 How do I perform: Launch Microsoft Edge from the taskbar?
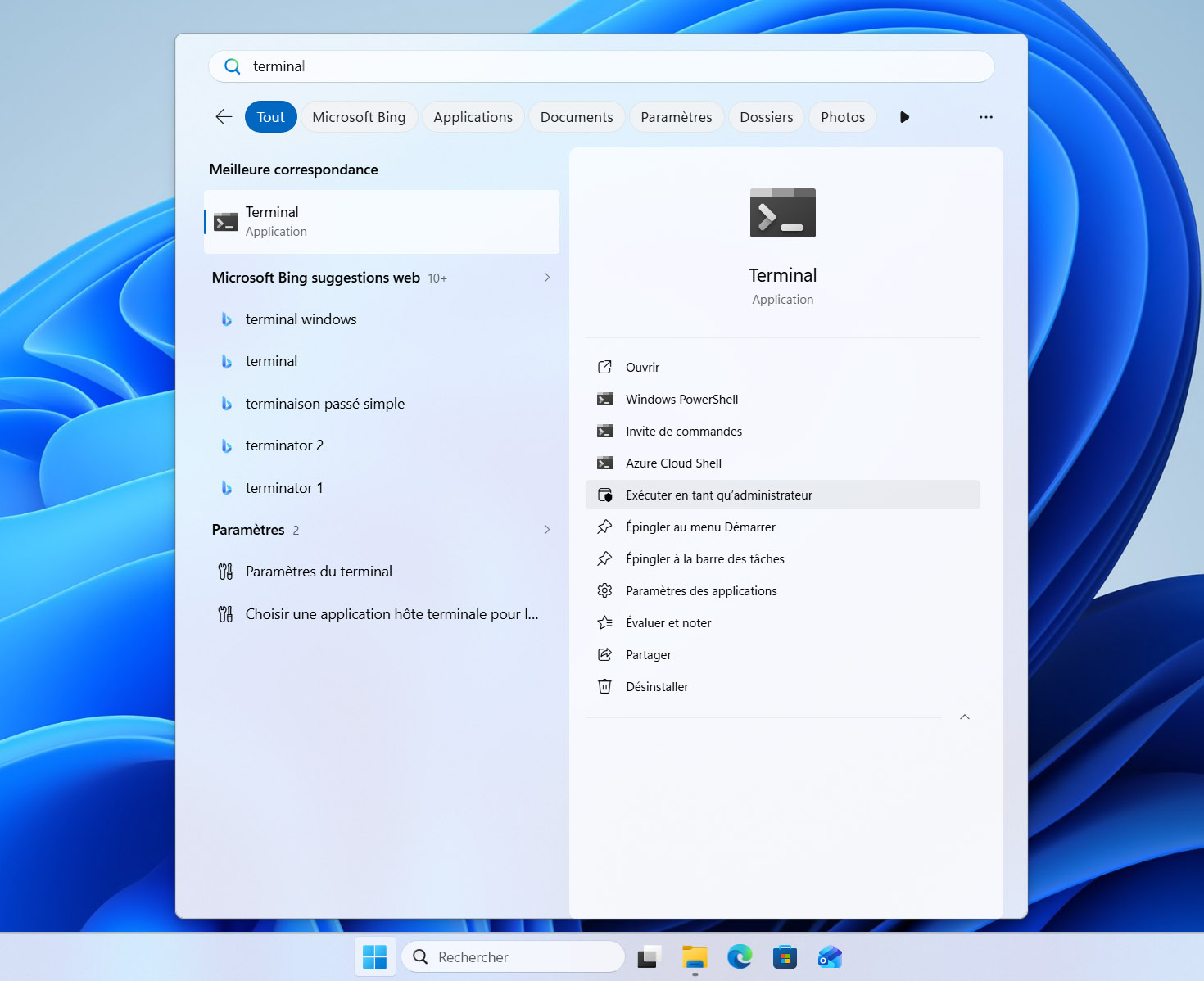[740, 956]
